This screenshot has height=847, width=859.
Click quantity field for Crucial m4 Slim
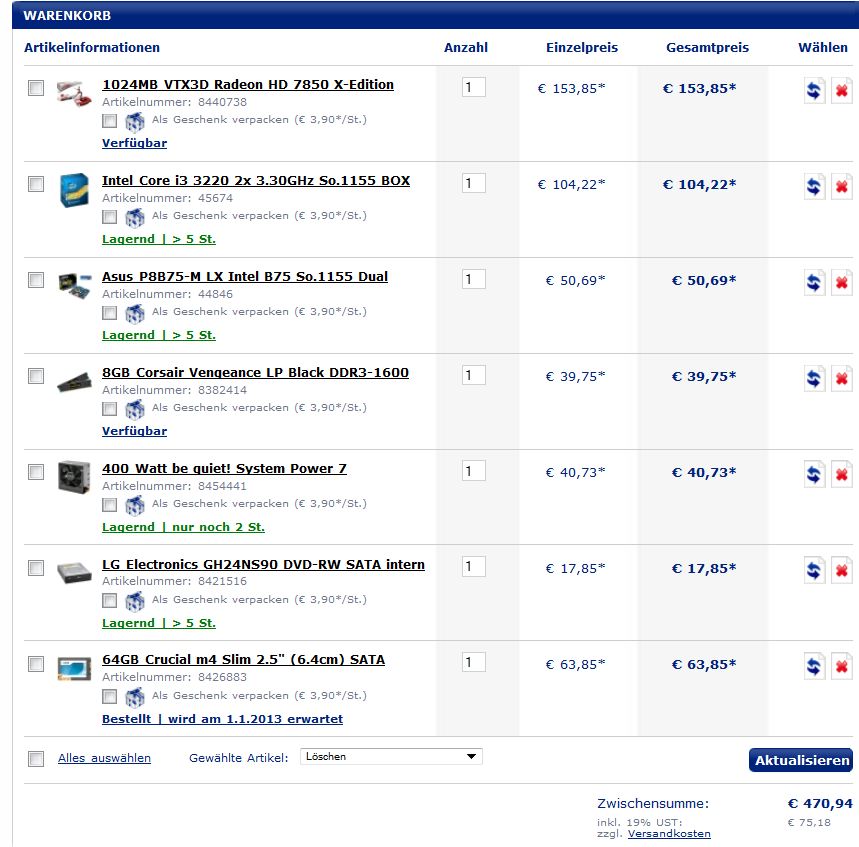point(474,662)
